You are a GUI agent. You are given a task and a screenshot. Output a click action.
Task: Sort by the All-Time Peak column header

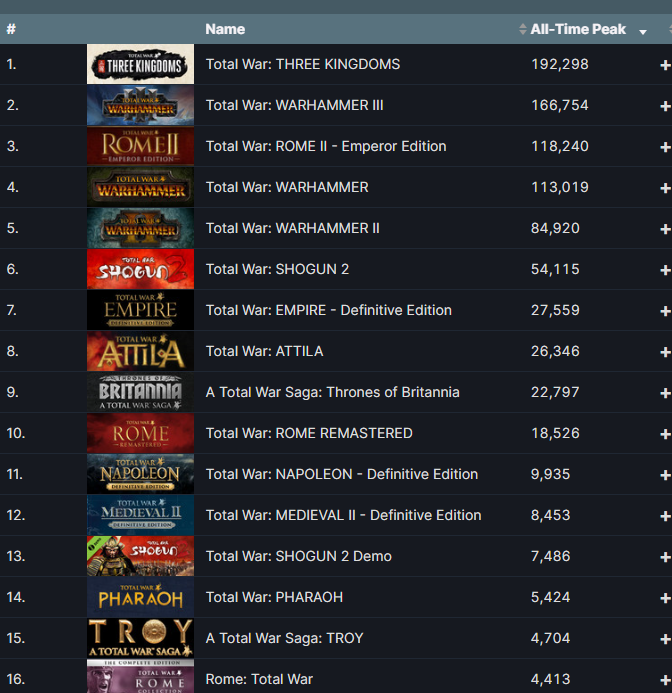click(578, 29)
